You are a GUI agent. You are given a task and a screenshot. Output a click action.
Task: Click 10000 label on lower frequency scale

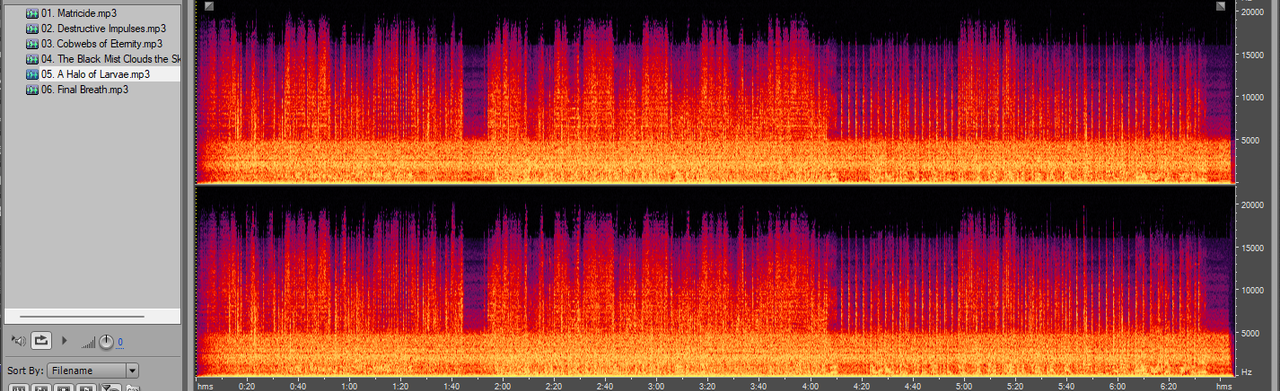1254,290
